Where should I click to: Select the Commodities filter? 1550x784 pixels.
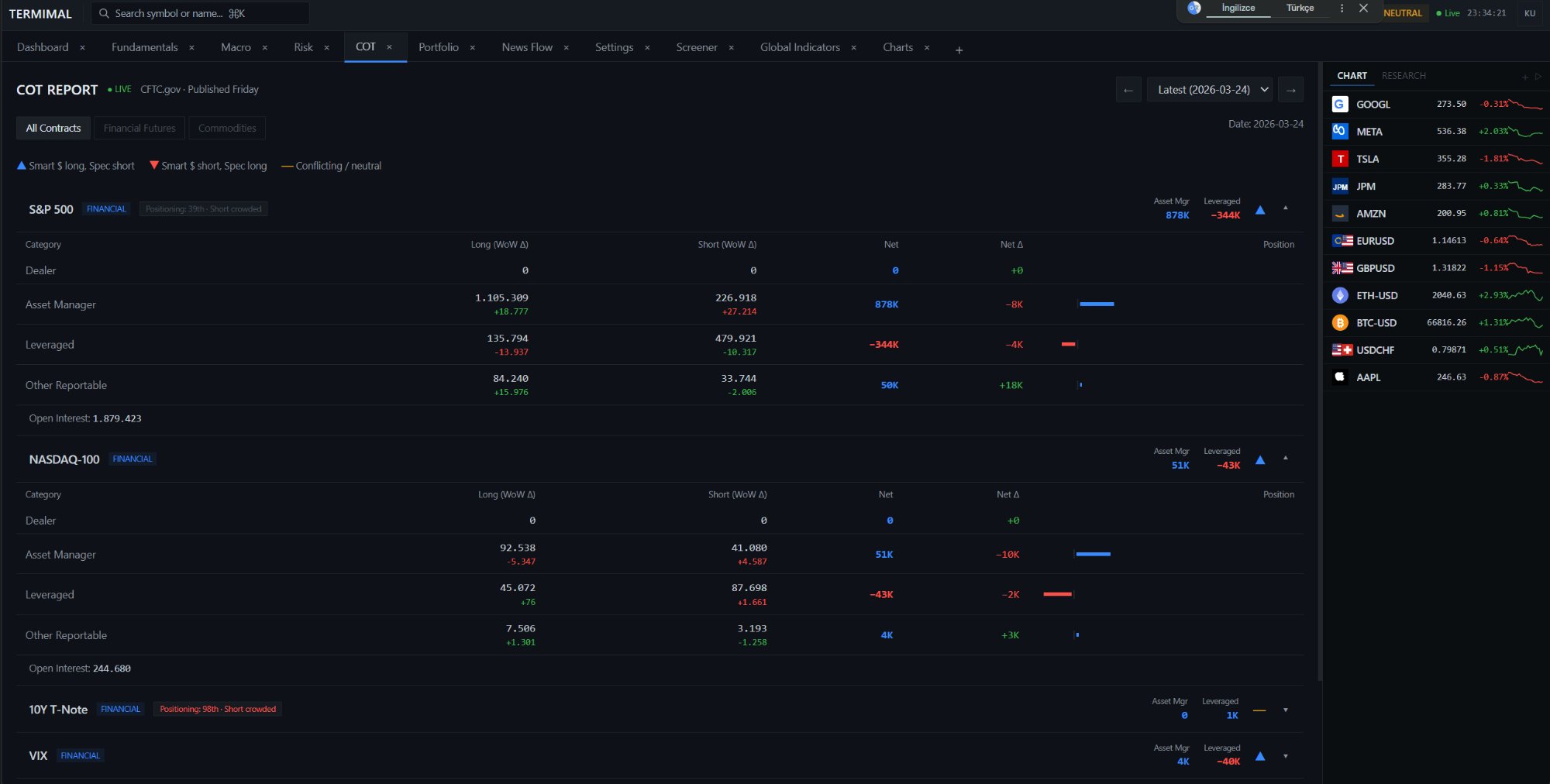227,128
